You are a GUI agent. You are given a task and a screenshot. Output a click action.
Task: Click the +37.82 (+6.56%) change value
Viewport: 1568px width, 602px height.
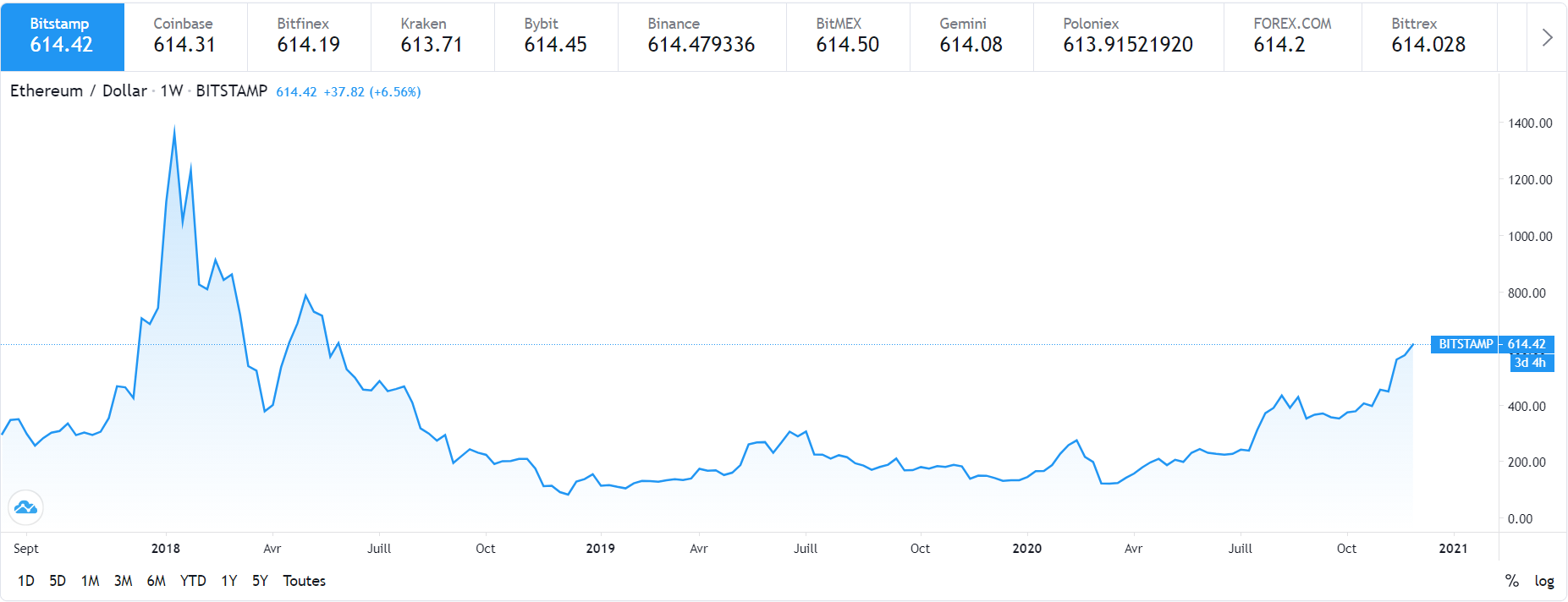pos(372,91)
